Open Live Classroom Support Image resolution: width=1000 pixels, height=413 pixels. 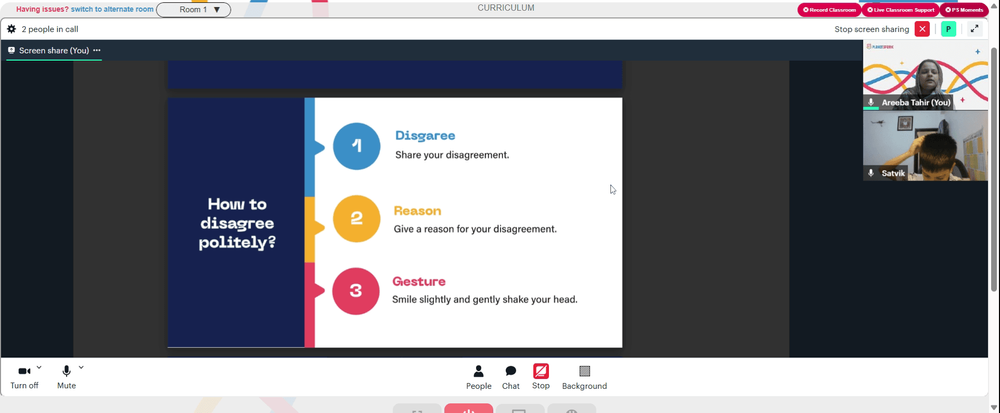(x=900, y=10)
